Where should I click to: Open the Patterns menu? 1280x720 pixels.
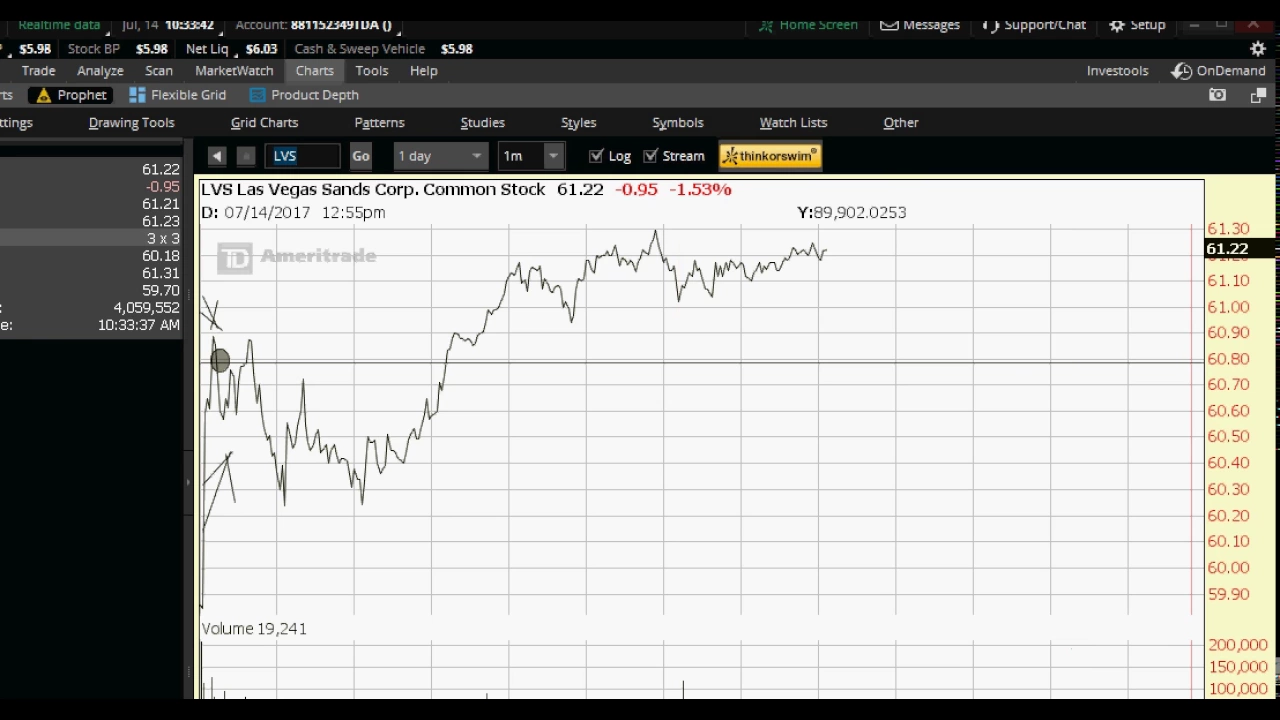[x=379, y=123]
